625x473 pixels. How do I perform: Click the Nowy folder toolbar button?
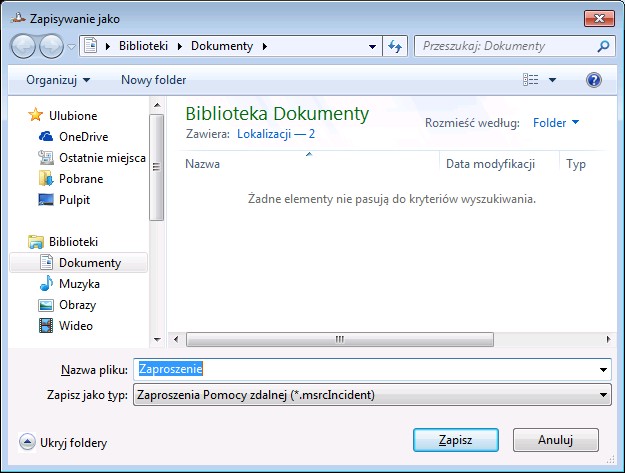153,79
